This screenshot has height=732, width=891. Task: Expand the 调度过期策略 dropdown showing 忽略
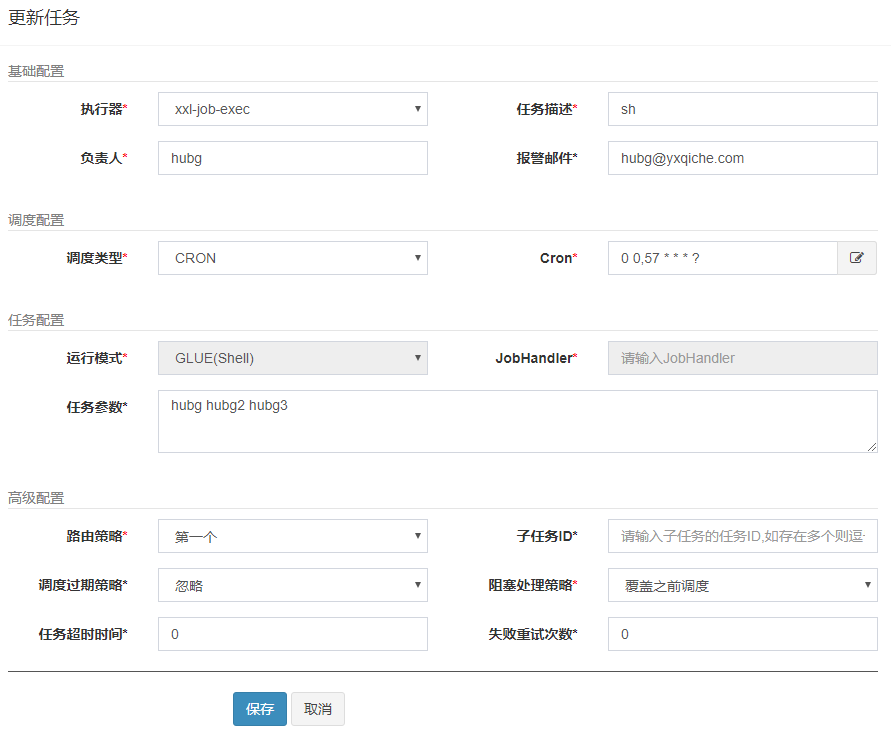[x=293, y=585]
